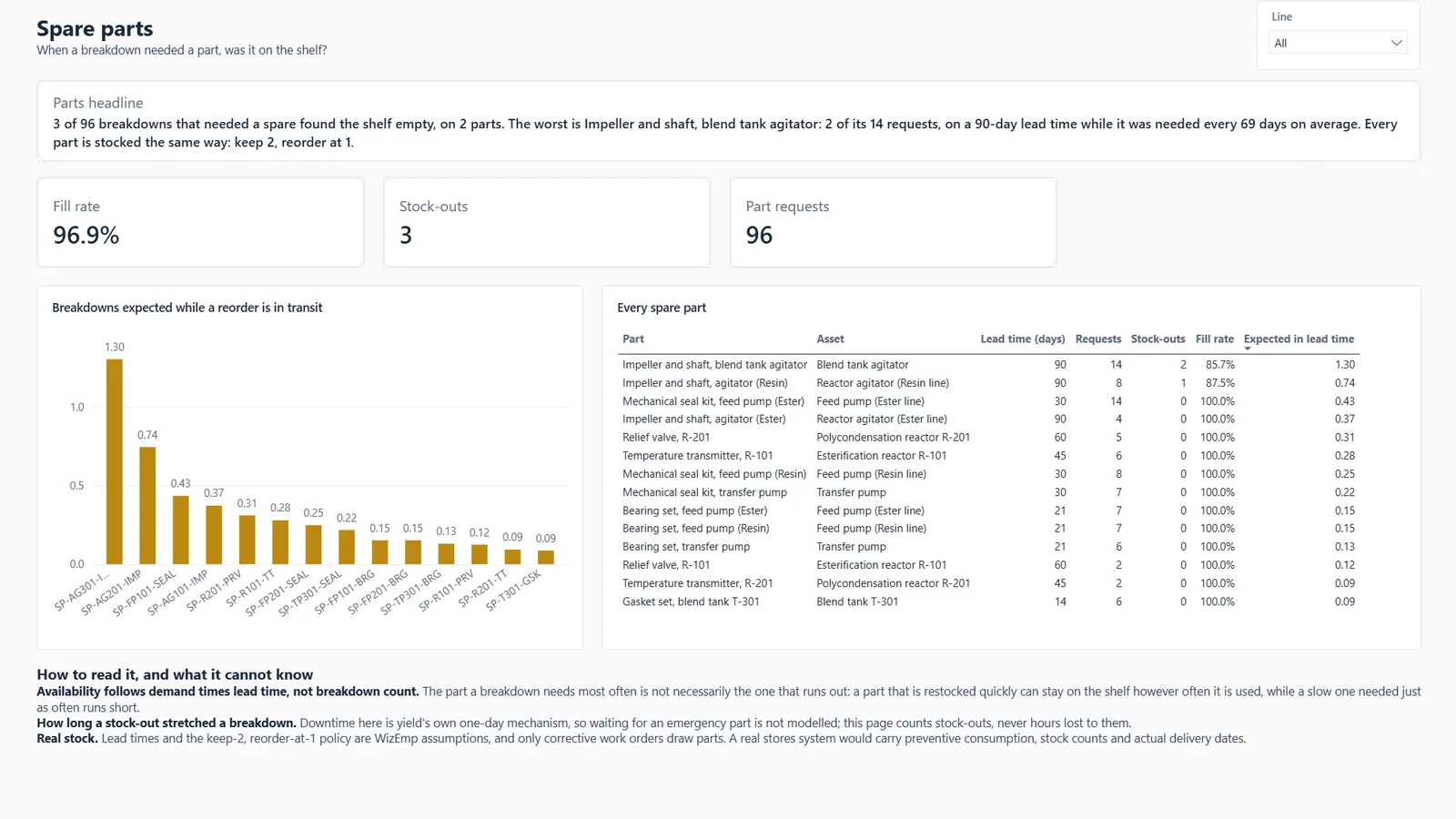Click axis label SP-T301-GSK
Viewport: 1456px width, 819px height.
point(514,590)
